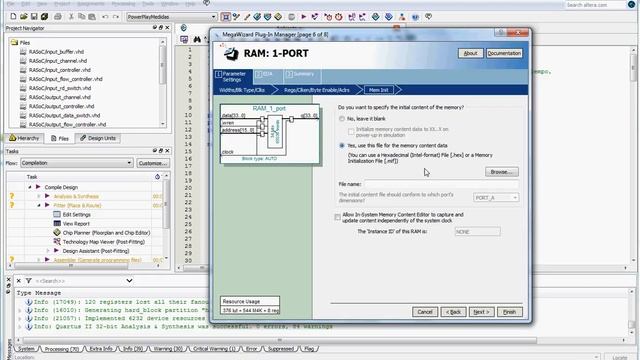Click the Paste icon in the toolbar

[92, 17]
